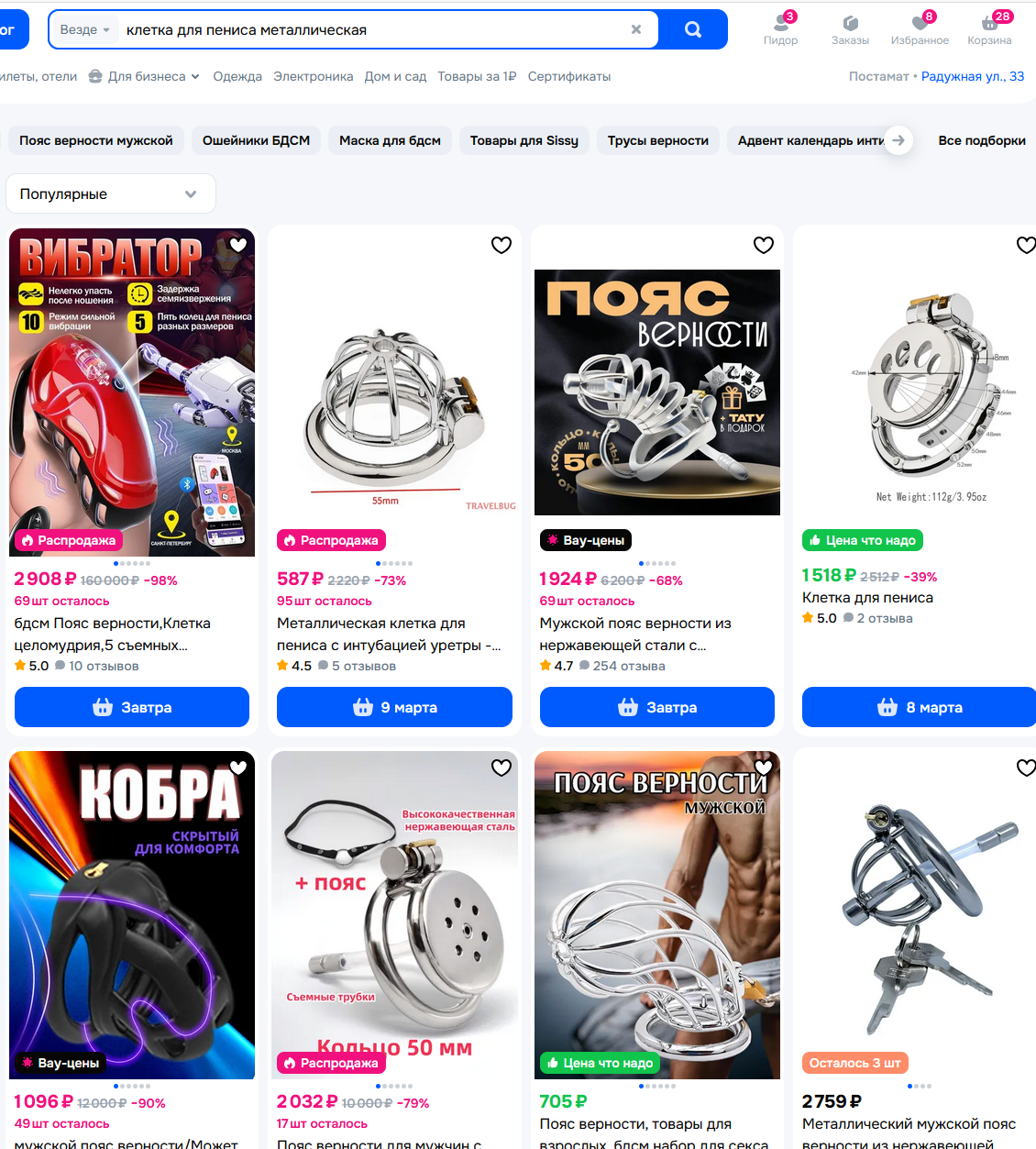1036x1149 pixels.
Task: Favorite the Кольцо 50 мм product
Action: point(501,768)
